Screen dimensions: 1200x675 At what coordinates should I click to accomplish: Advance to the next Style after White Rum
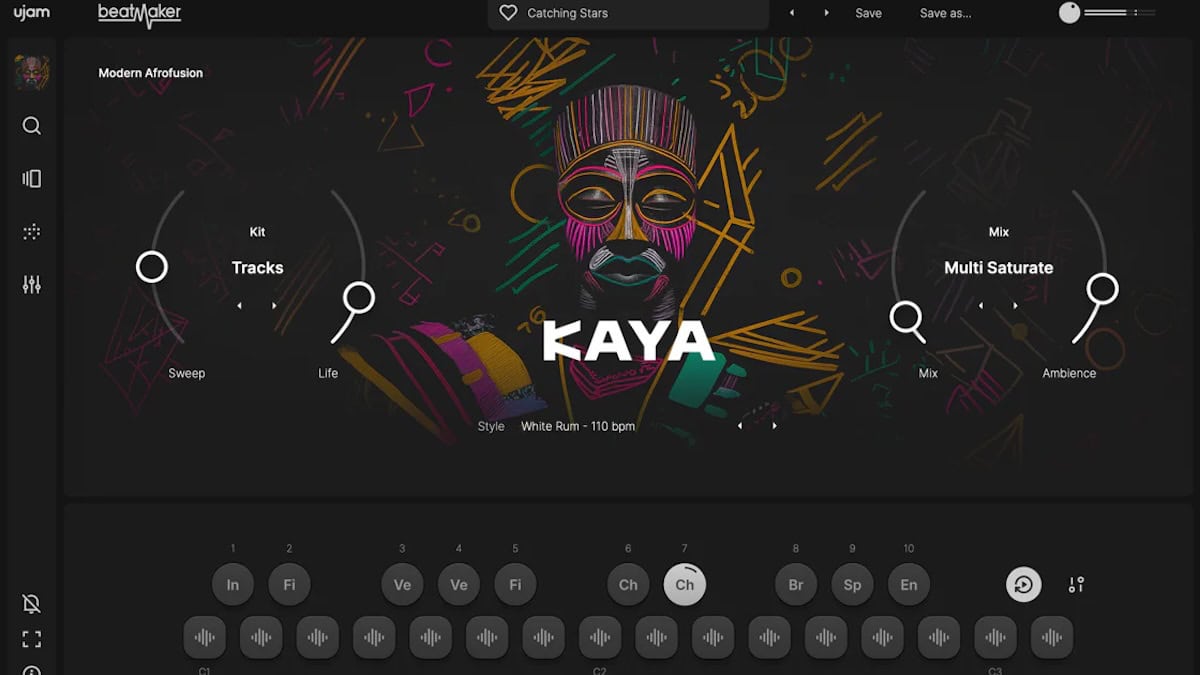tap(774, 426)
